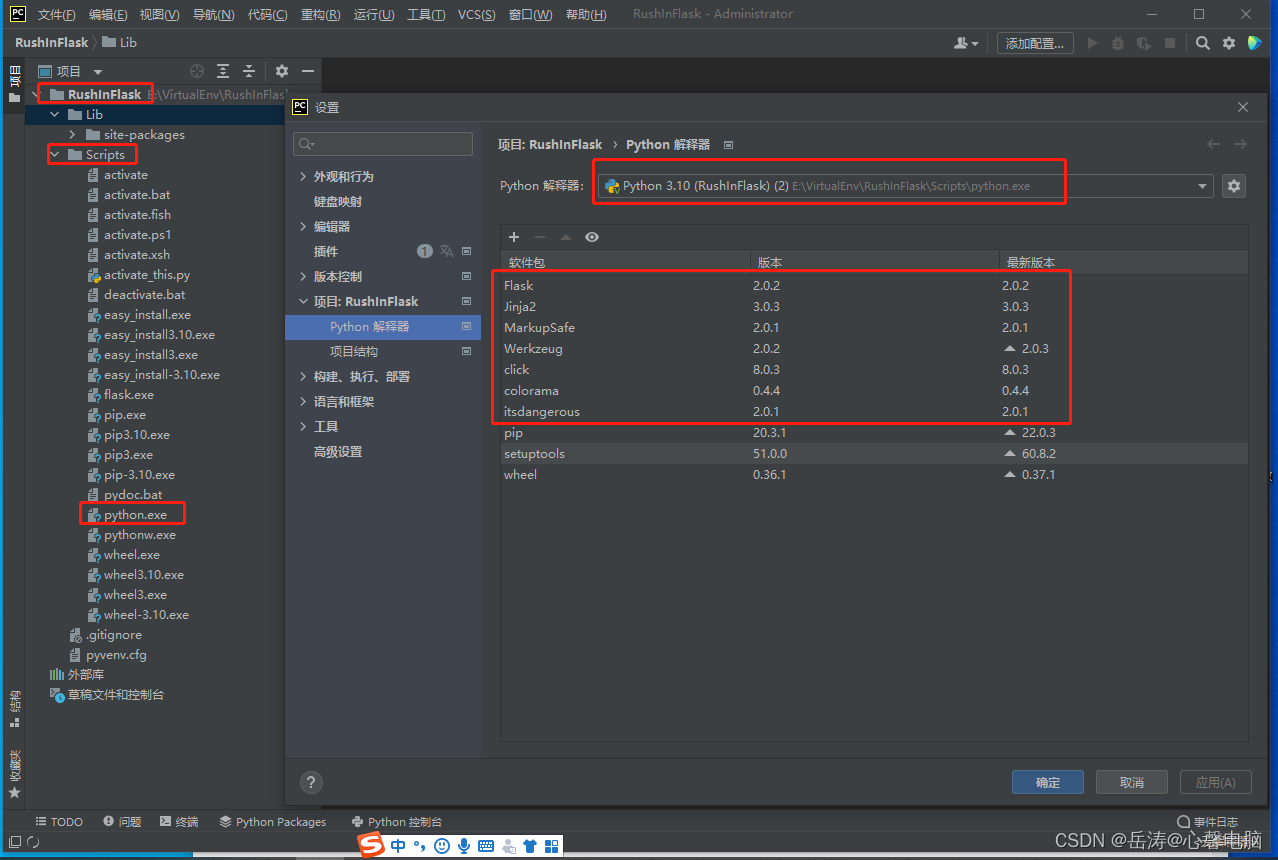Expand 外观和行为 settings section

(303, 176)
